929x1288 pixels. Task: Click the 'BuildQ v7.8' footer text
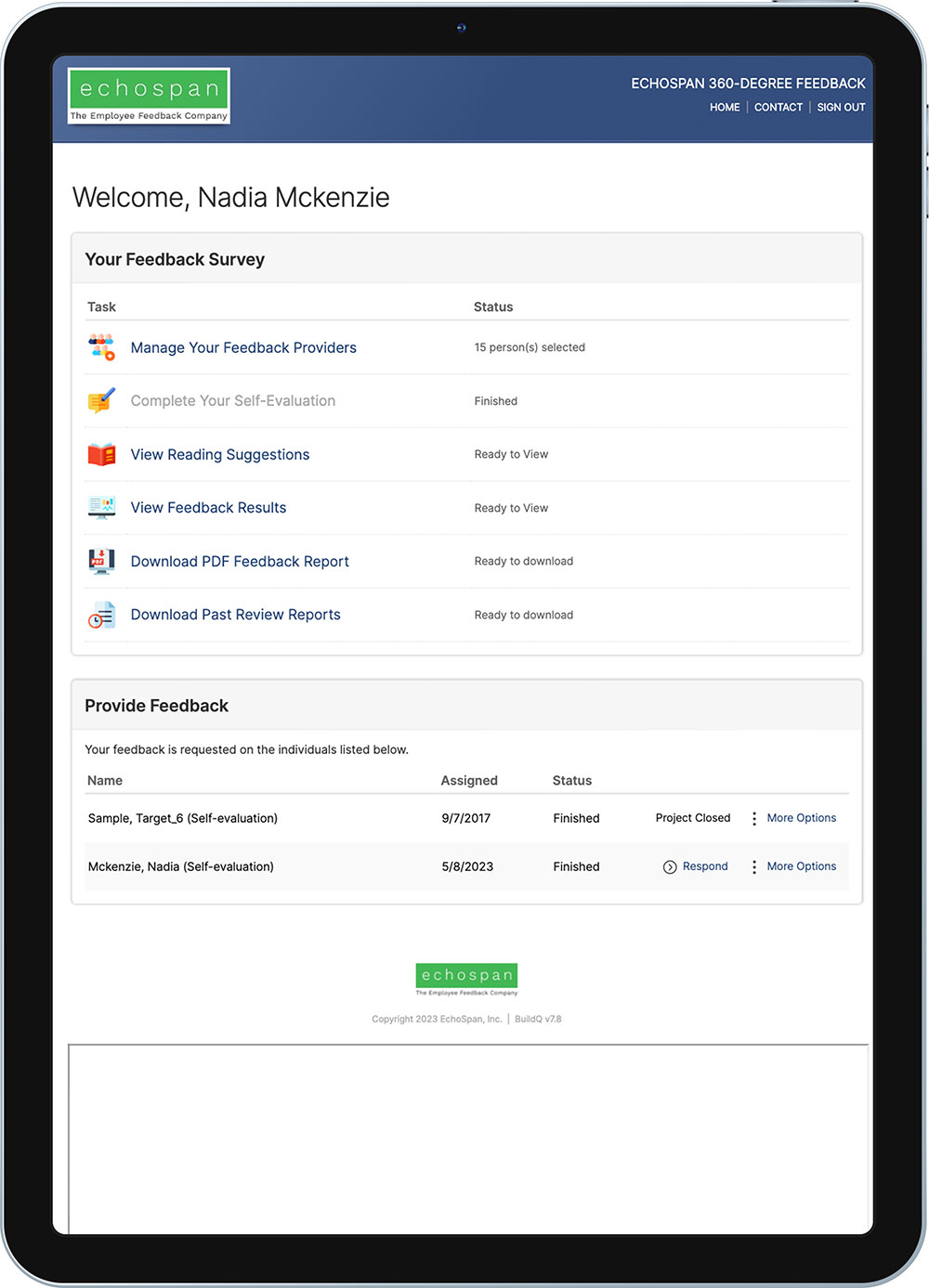538,1019
